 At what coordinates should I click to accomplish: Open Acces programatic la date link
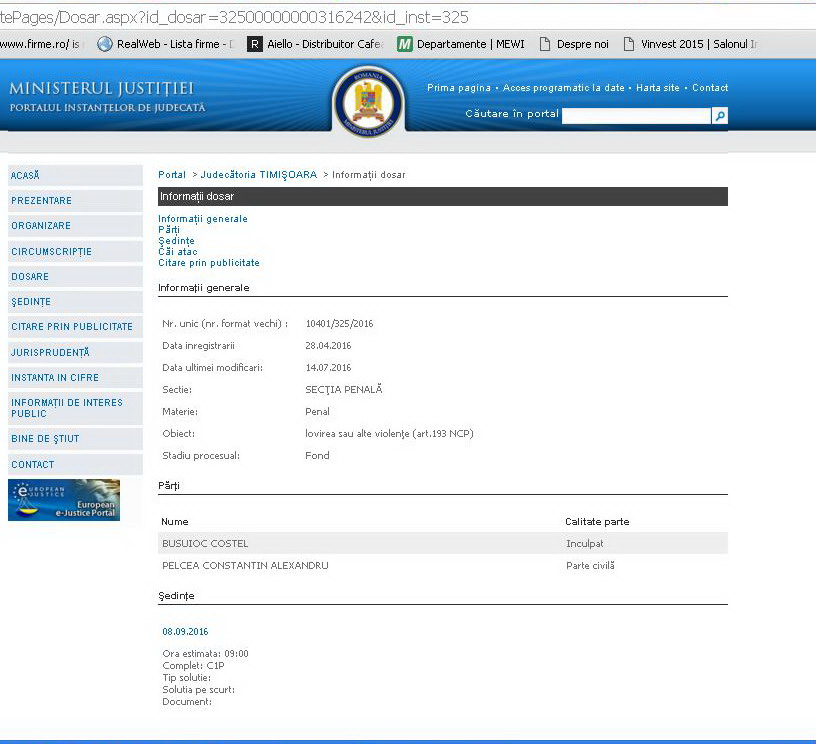pyautogui.click(x=566, y=88)
